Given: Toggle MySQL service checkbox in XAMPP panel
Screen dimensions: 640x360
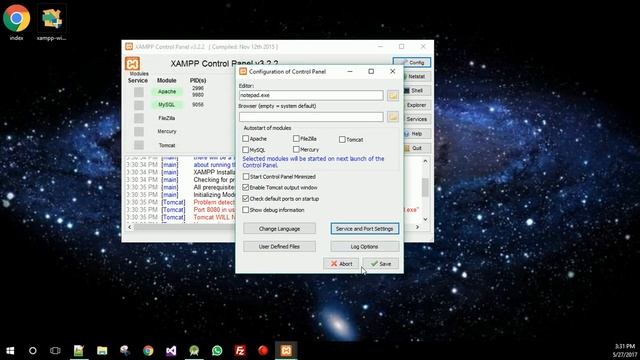Looking at the screenshot, I should pyautogui.click(x=139, y=105).
